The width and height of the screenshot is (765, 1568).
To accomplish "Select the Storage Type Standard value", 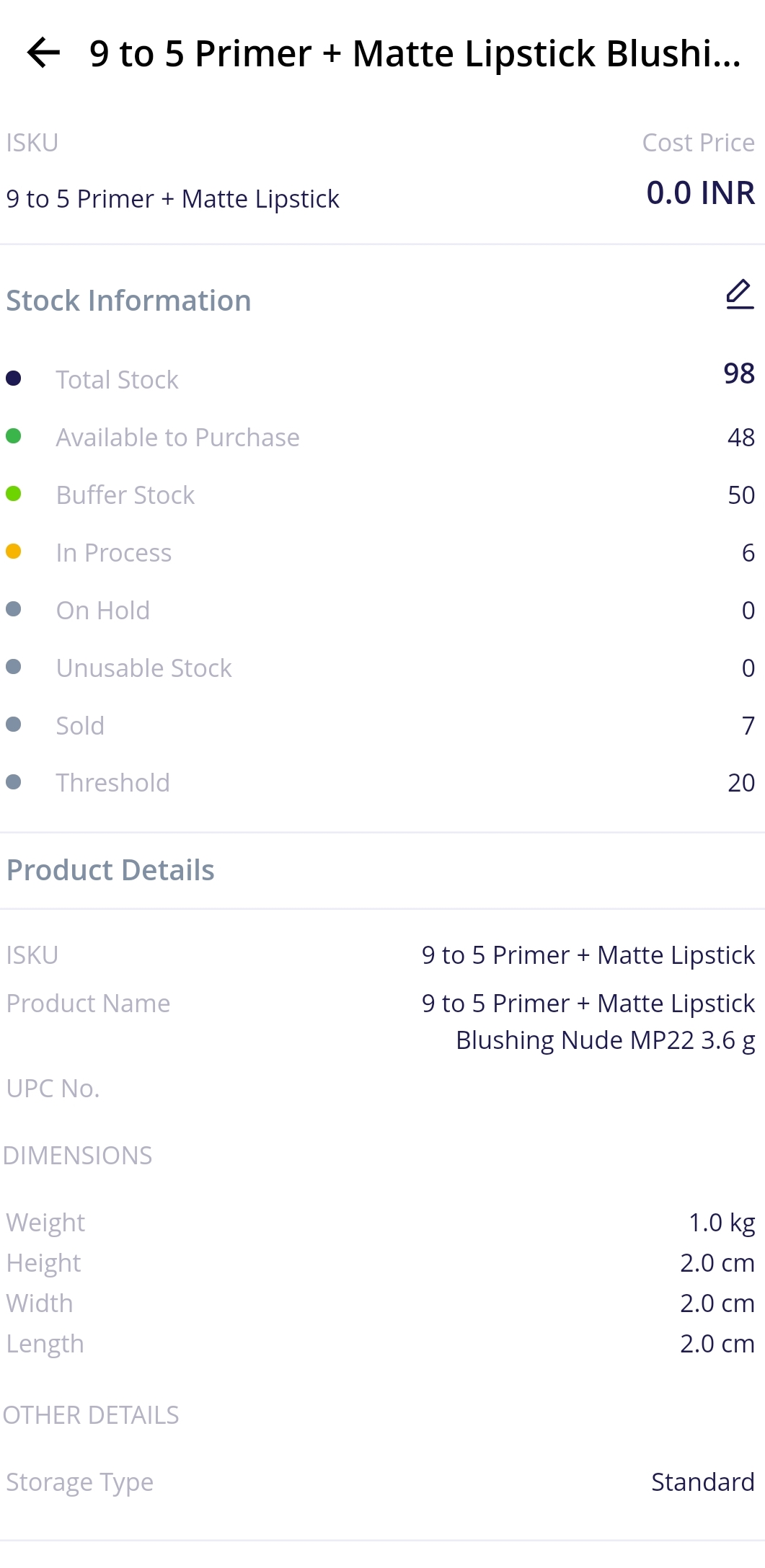I will (x=703, y=1481).
